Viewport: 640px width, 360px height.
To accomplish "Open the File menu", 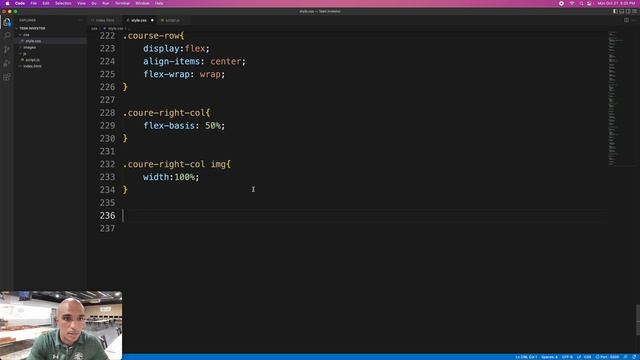I will tap(33, 3).
